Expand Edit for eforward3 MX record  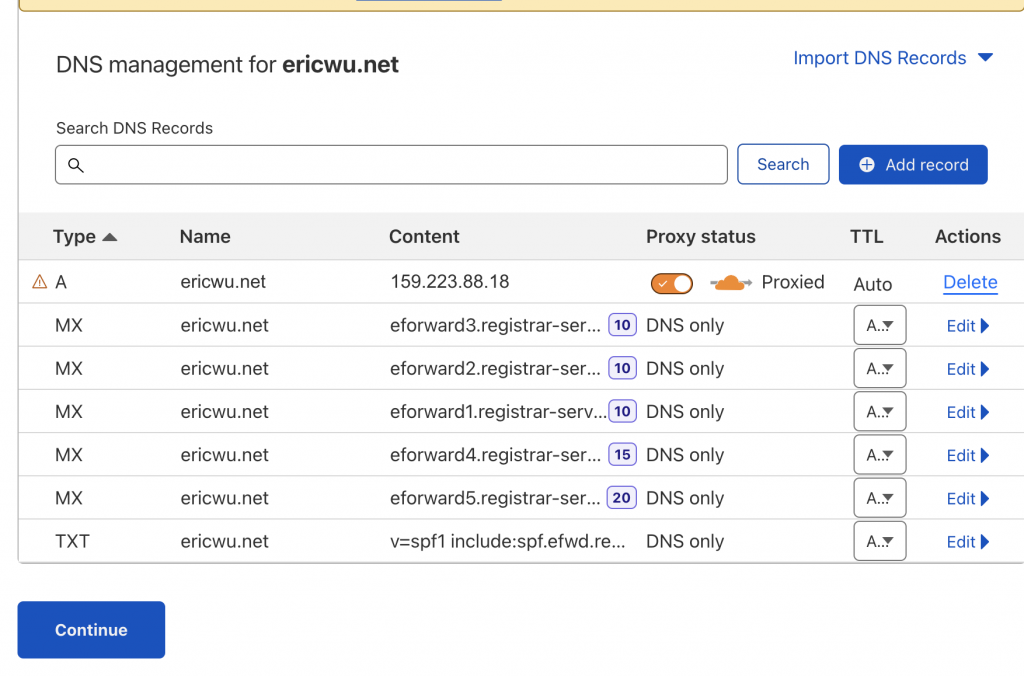968,326
